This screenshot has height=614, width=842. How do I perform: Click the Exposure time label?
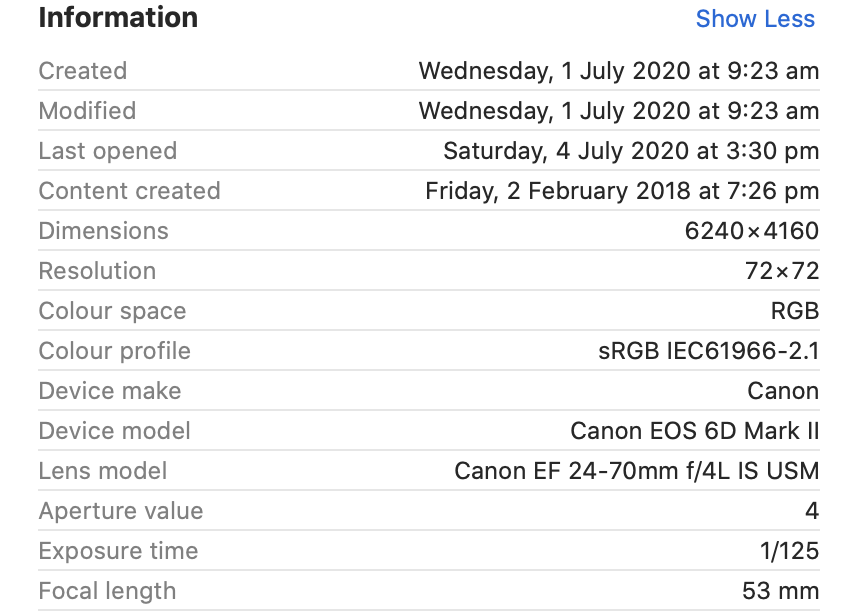[x=118, y=551]
